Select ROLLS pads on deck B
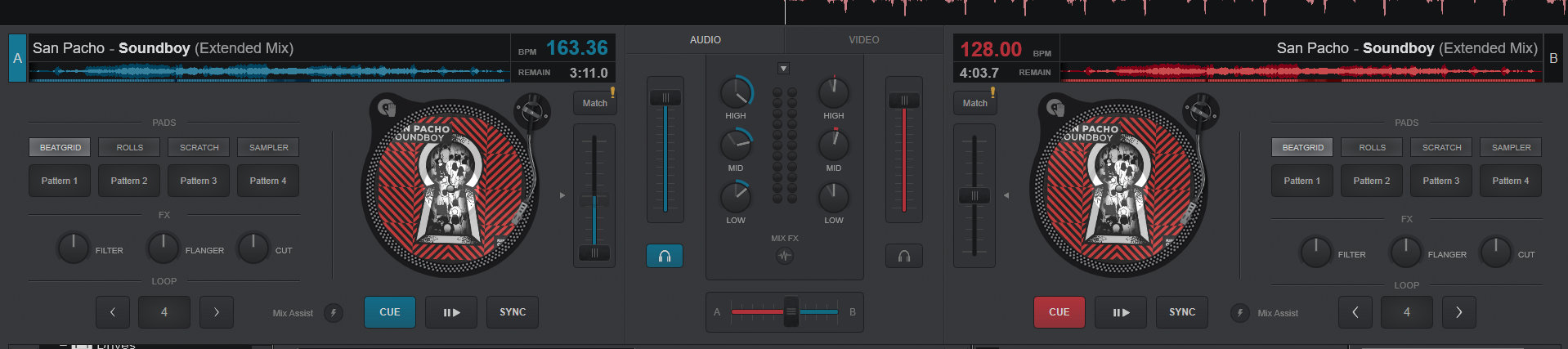This screenshot has height=349, width=1568. tap(1373, 148)
